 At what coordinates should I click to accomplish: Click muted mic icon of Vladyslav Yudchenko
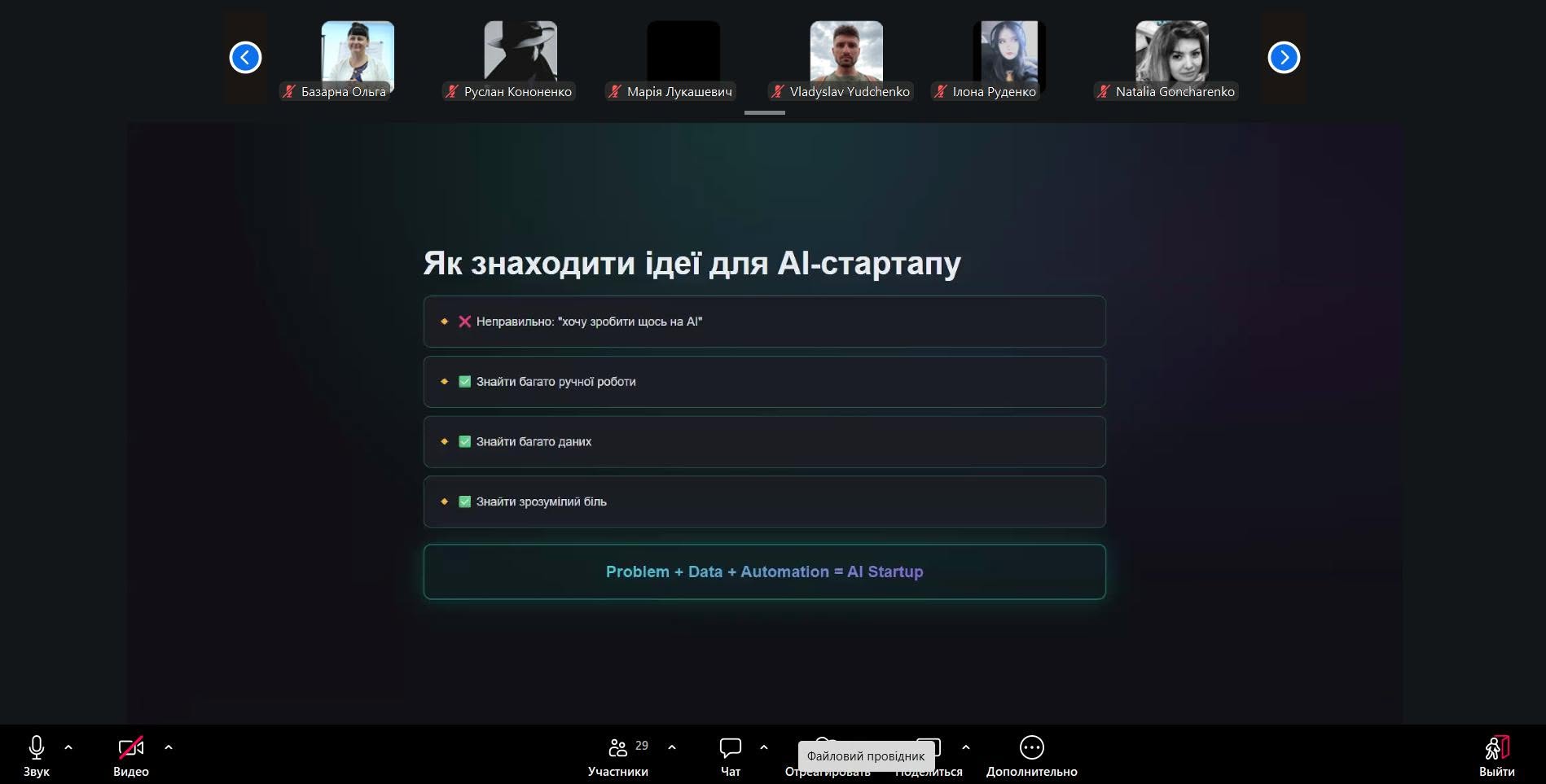click(x=778, y=92)
